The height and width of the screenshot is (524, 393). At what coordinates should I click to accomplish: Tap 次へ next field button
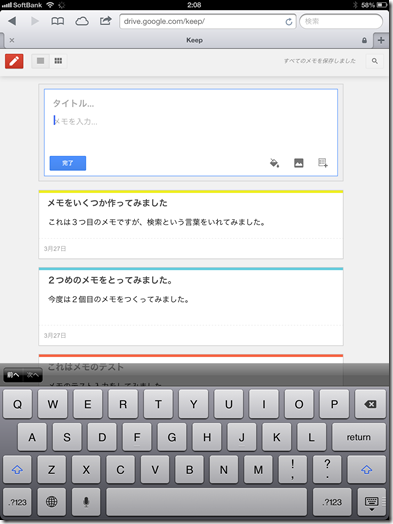click(x=33, y=375)
